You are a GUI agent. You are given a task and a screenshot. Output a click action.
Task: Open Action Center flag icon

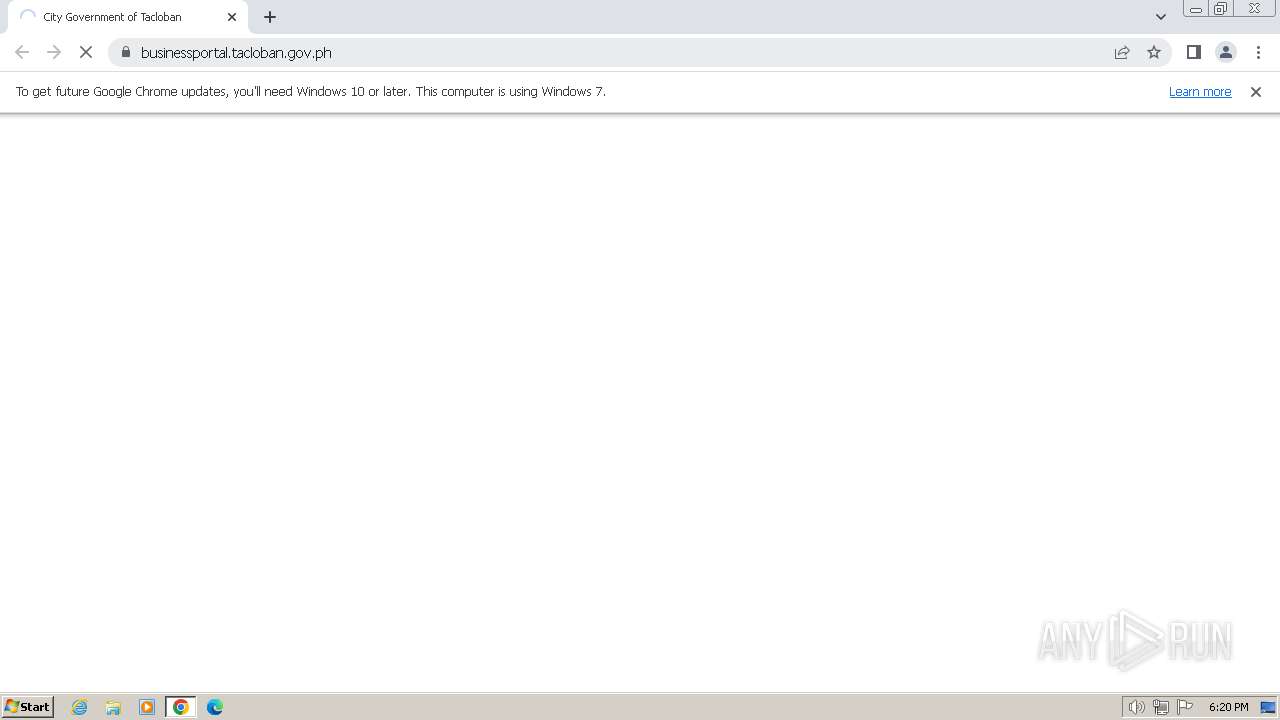(1185, 707)
